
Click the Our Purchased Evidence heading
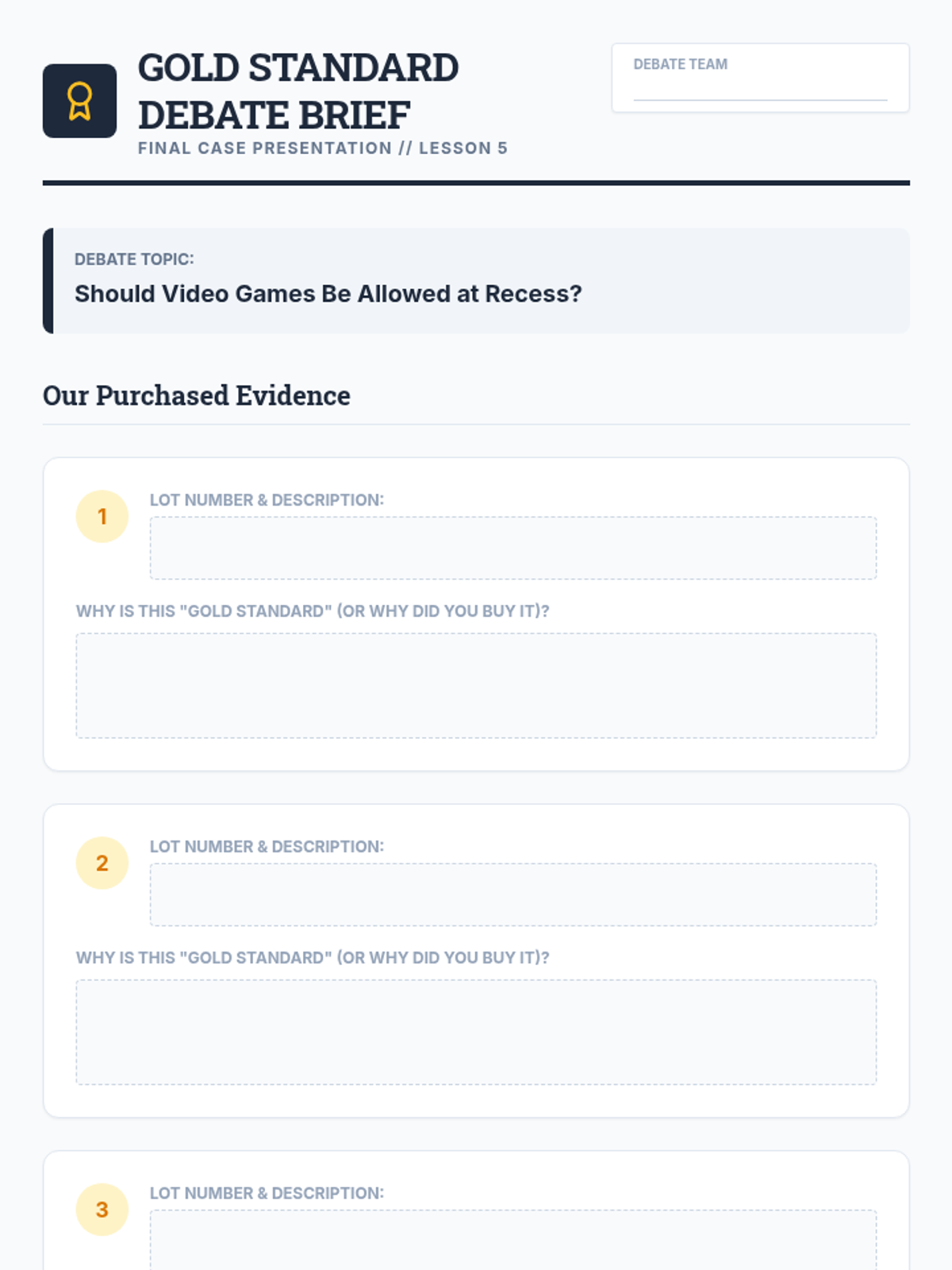[197, 395]
